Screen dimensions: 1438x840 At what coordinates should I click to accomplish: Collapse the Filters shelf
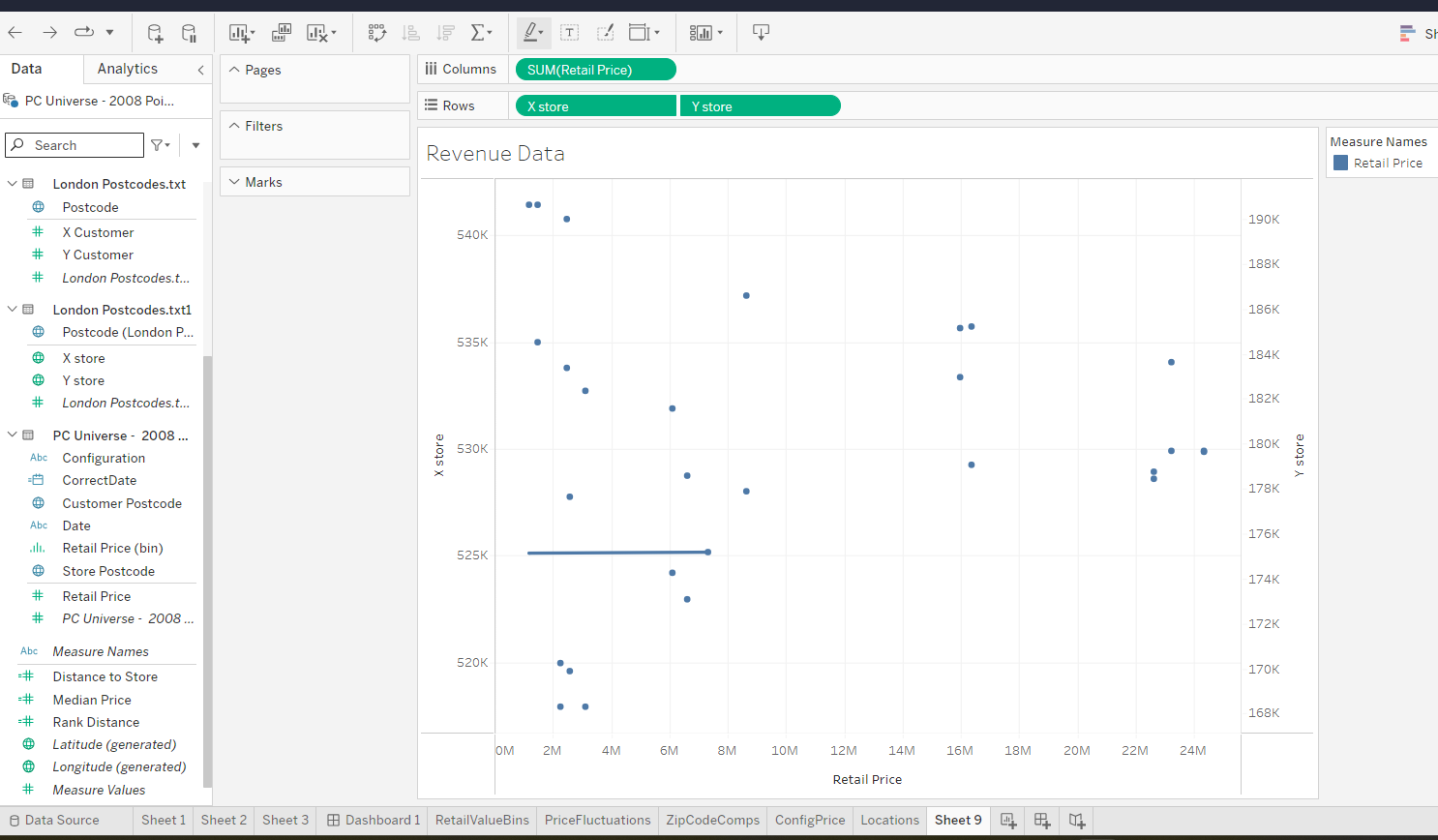tap(234, 126)
